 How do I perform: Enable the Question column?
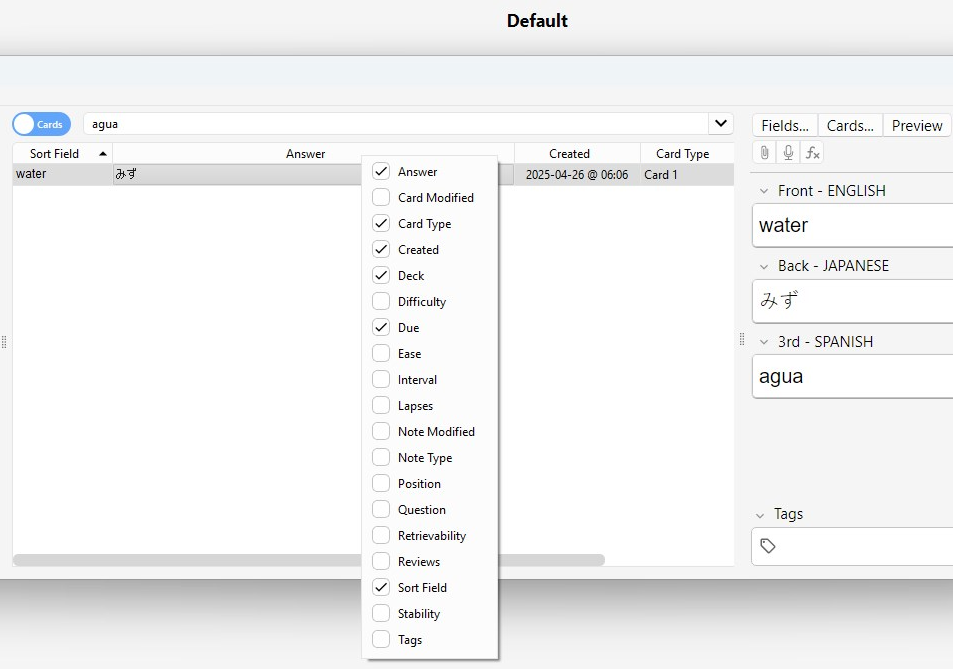(x=381, y=509)
